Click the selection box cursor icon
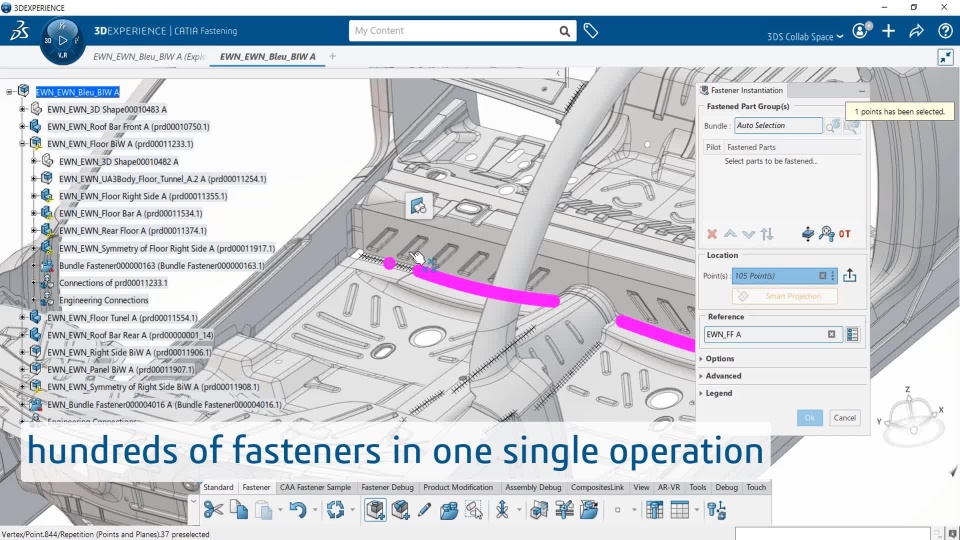The image size is (960, 540). pos(474,509)
